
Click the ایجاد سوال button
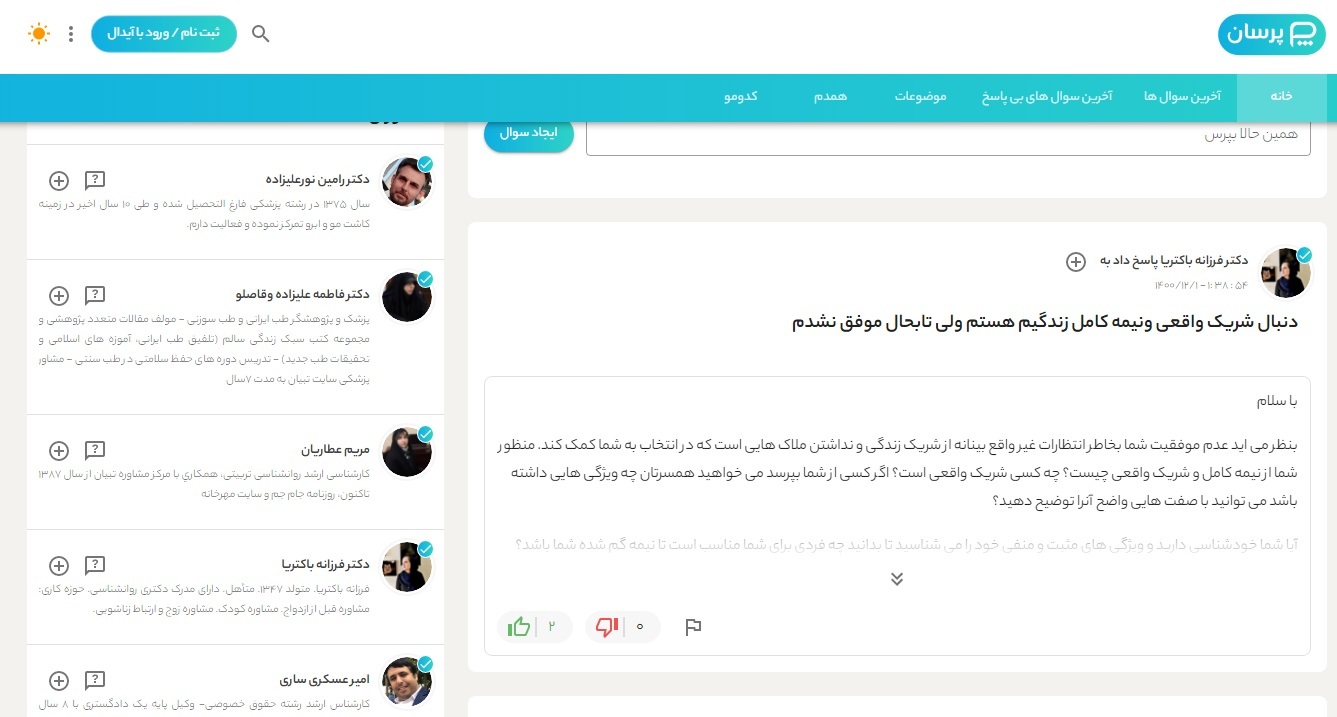[x=528, y=132]
